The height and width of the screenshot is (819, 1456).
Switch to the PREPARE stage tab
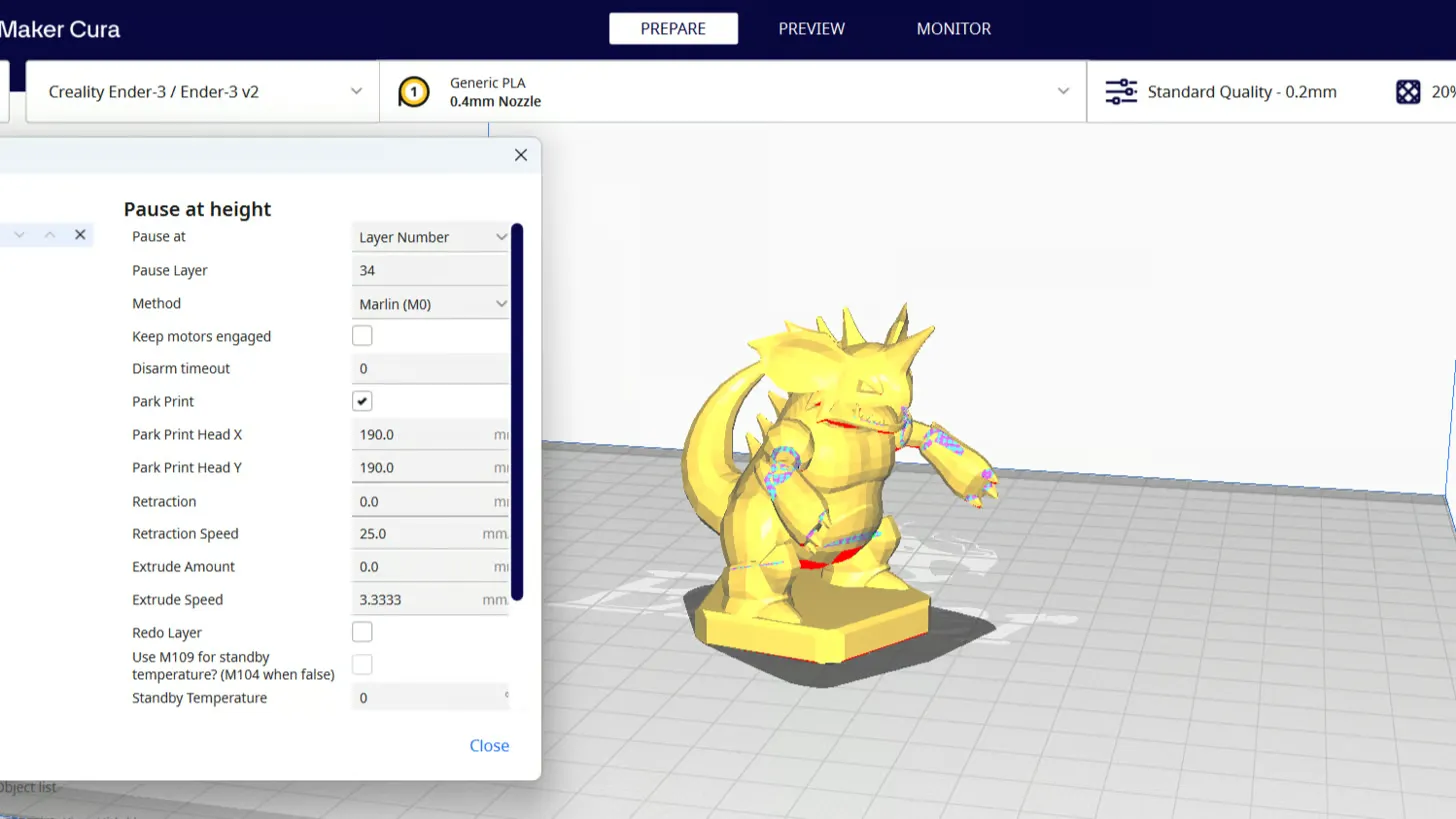pyautogui.click(x=673, y=29)
